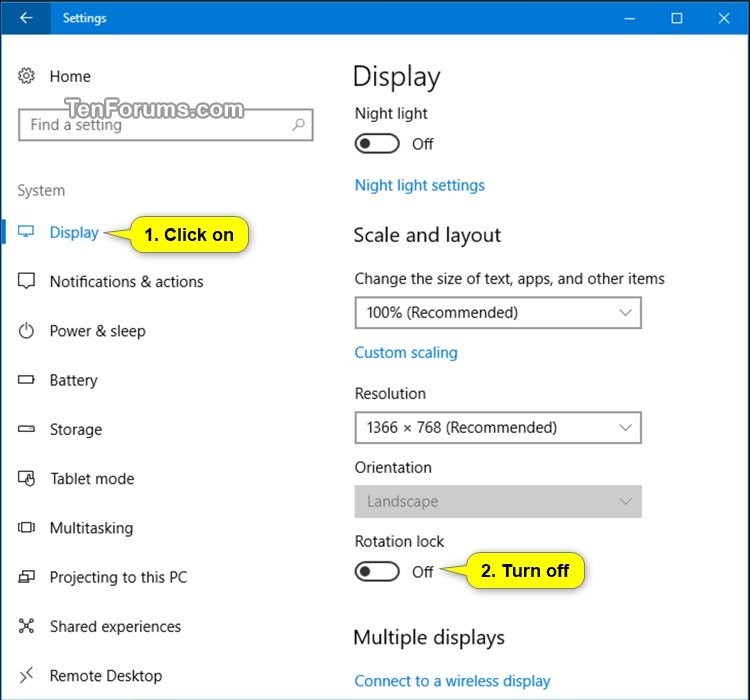Open the text size scaling dropdown
Image resolution: width=750 pixels, height=700 pixels.
pyautogui.click(x=497, y=313)
